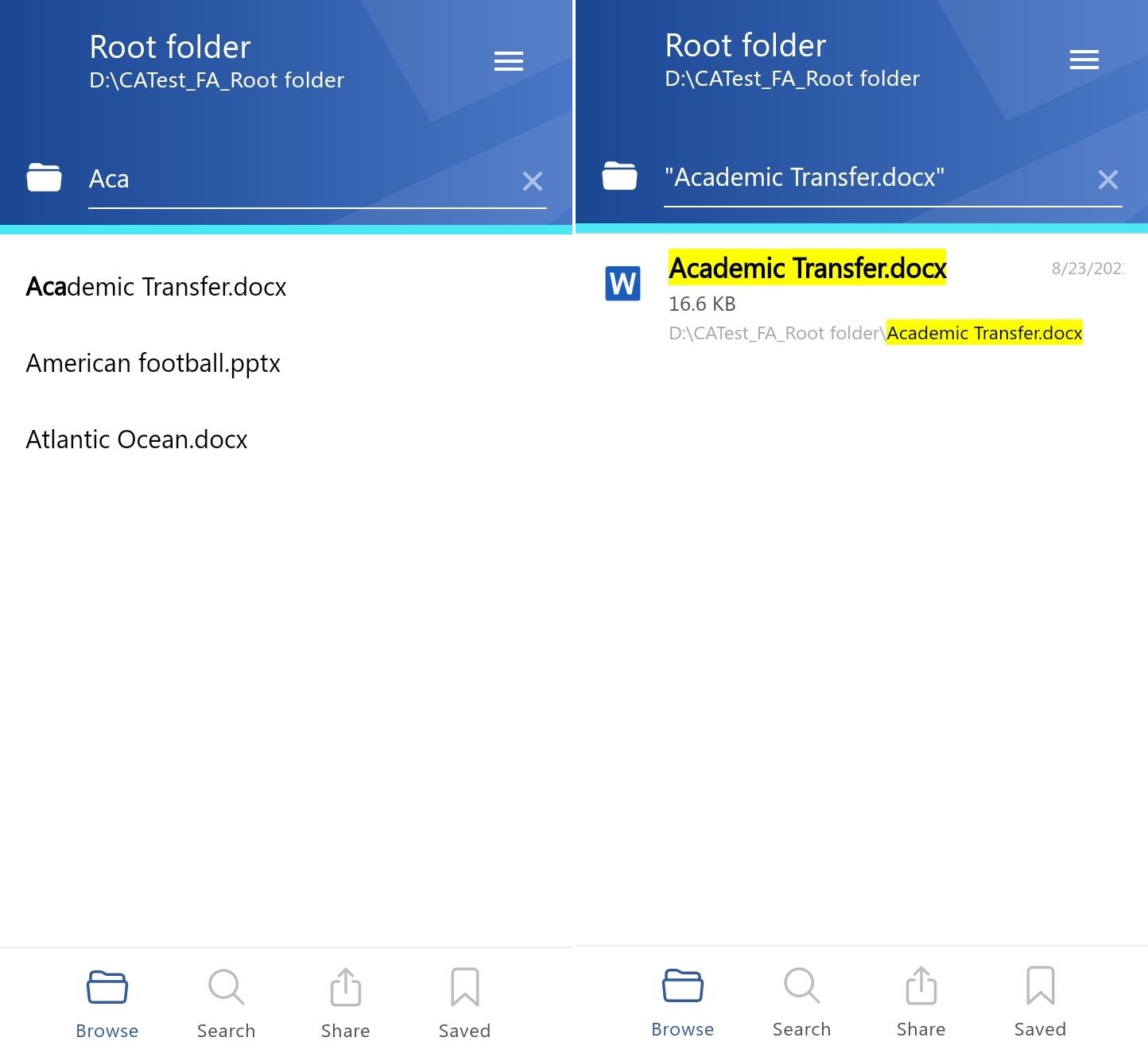The image size is (1148, 1053).
Task: Click folder icon beside the Aca search field
Action: 44,178
